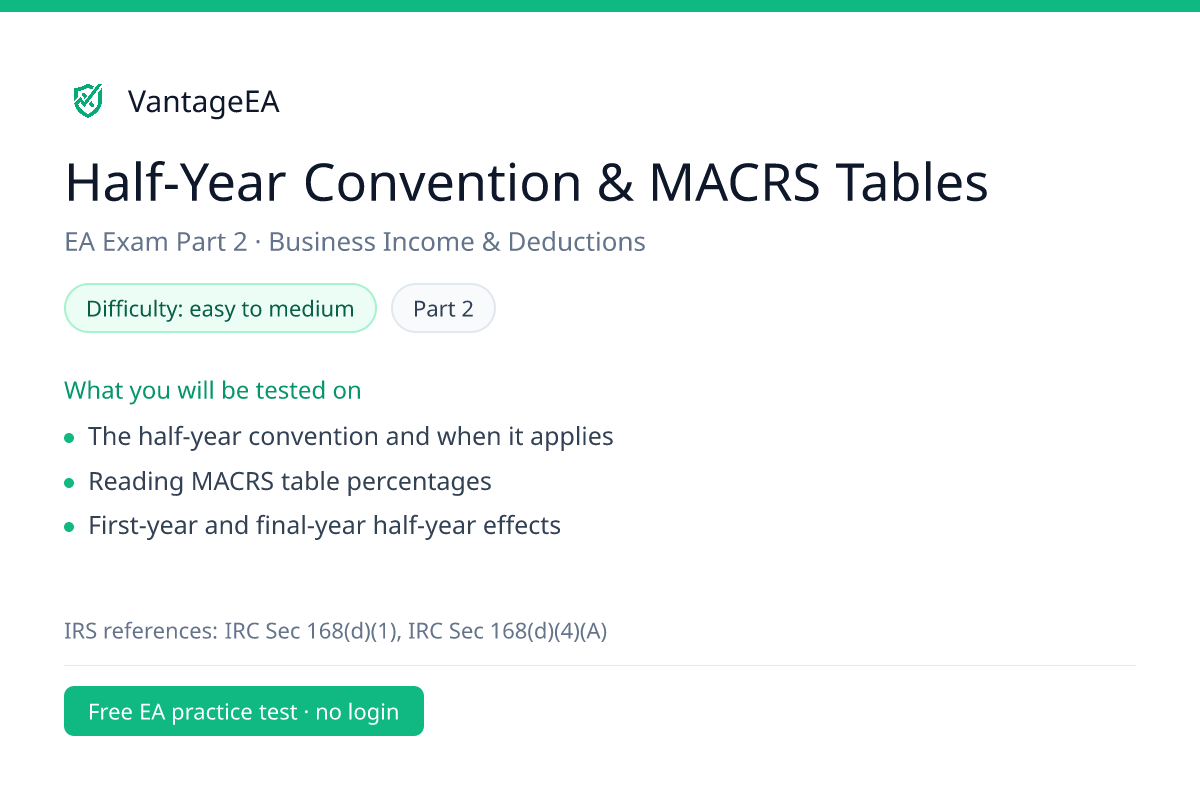This screenshot has height=800, width=1200.
Task: Click the VantageEA shield logo icon
Action: tap(88, 101)
